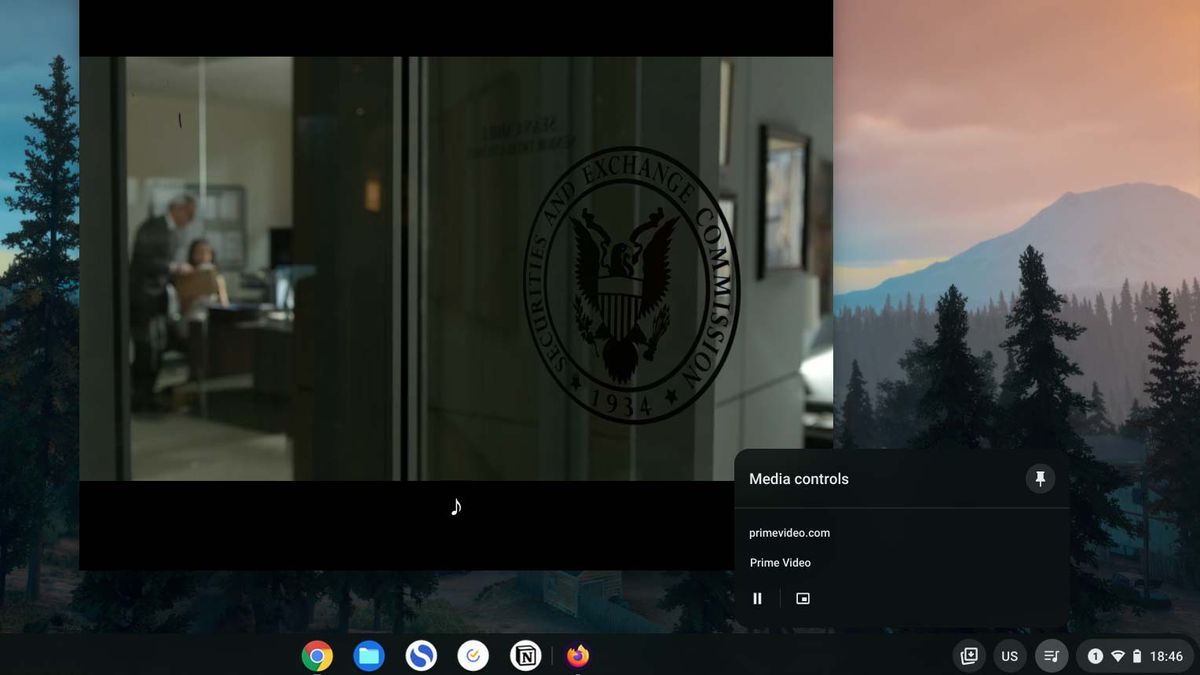Open the notification counter in the status area

[x=1094, y=655]
